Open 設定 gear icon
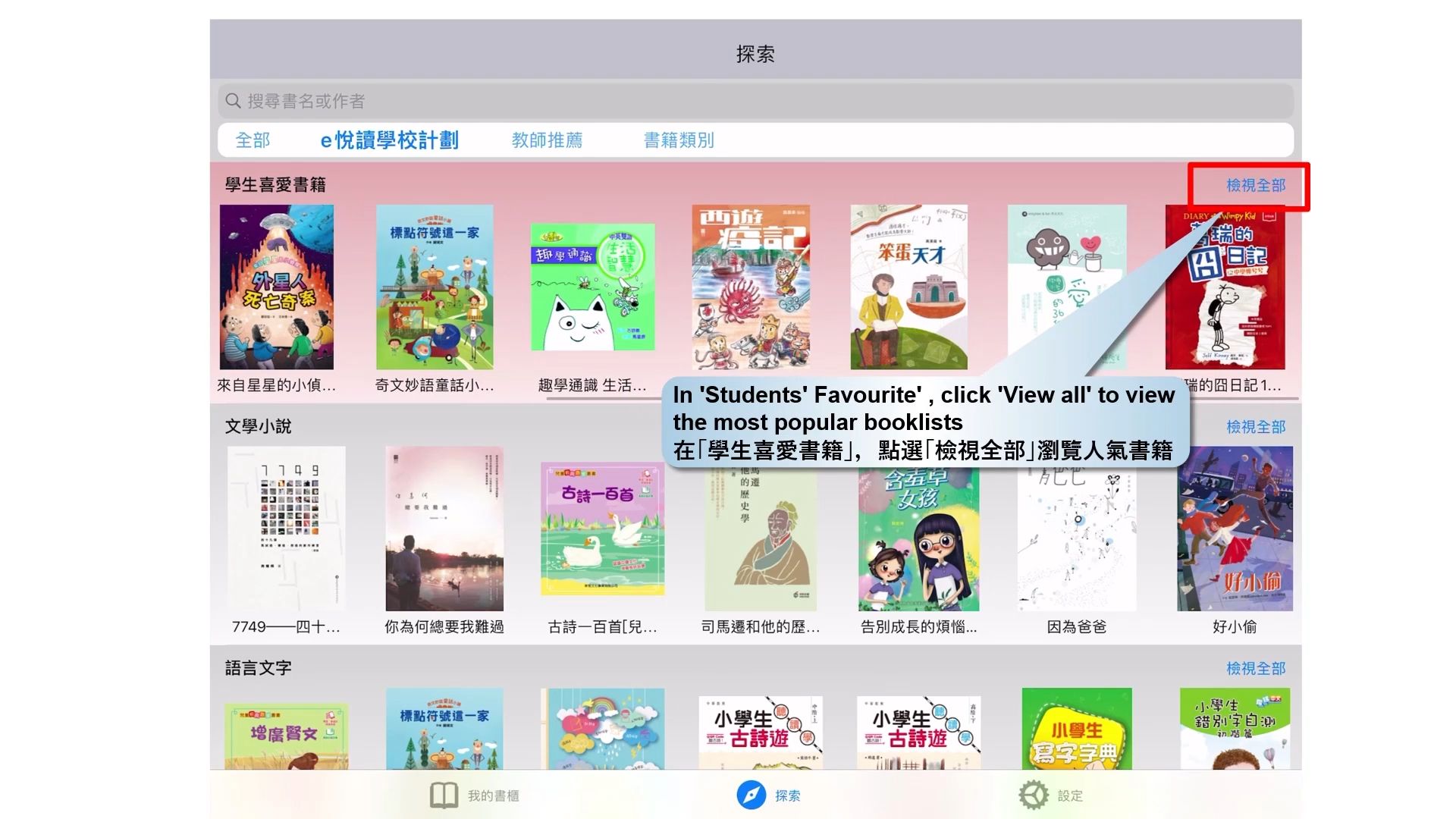The height and width of the screenshot is (819, 1456). point(1033,795)
